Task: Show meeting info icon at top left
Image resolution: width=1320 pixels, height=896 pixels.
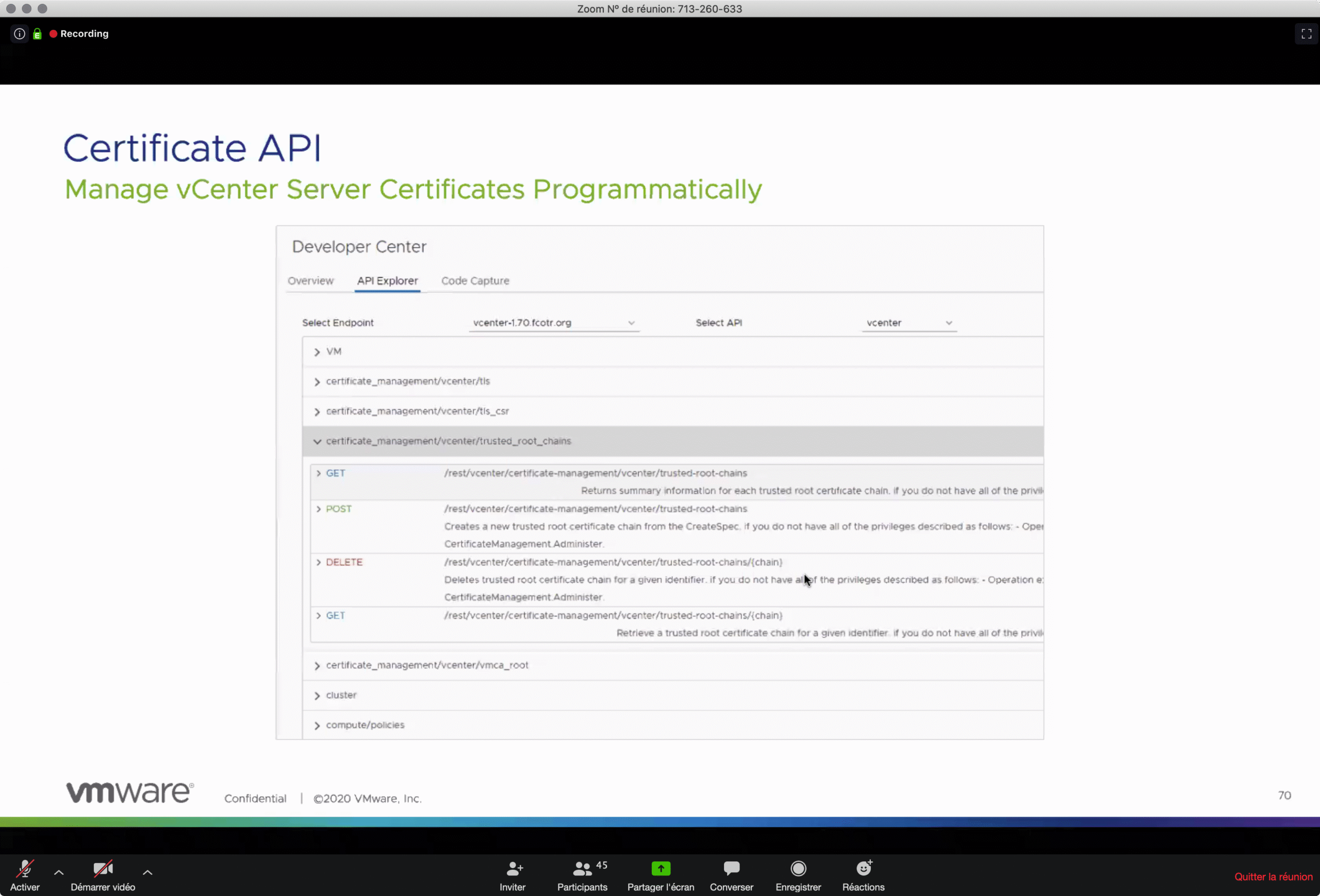Action: pyautogui.click(x=19, y=34)
